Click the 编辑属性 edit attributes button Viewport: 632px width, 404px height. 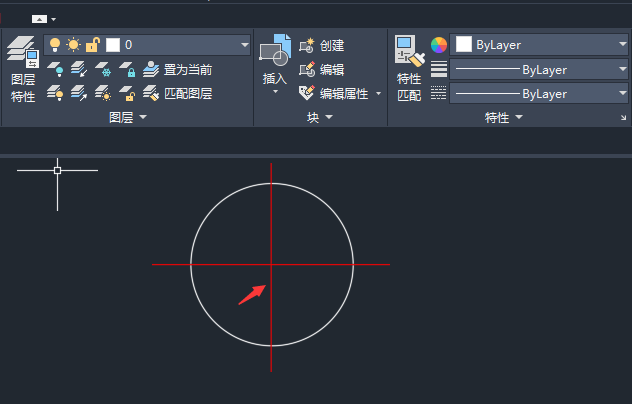pyautogui.click(x=333, y=94)
